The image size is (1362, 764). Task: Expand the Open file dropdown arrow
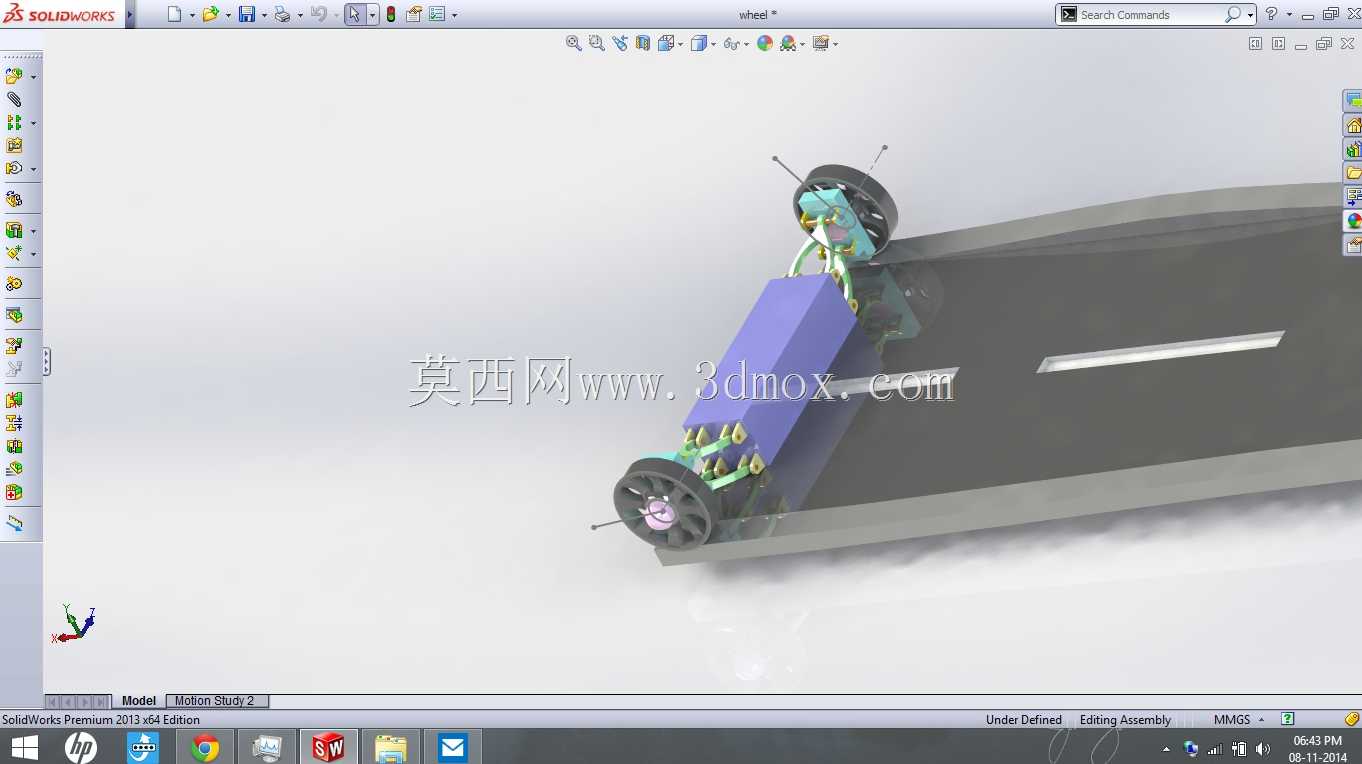[228, 15]
